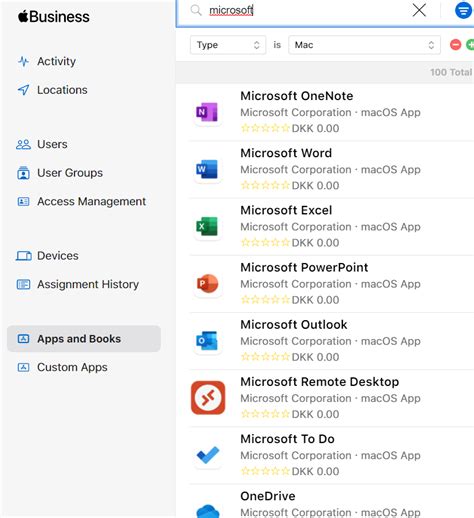Open the Mac value dropdown
Screen dimensions: 474x518
coord(364,45)
